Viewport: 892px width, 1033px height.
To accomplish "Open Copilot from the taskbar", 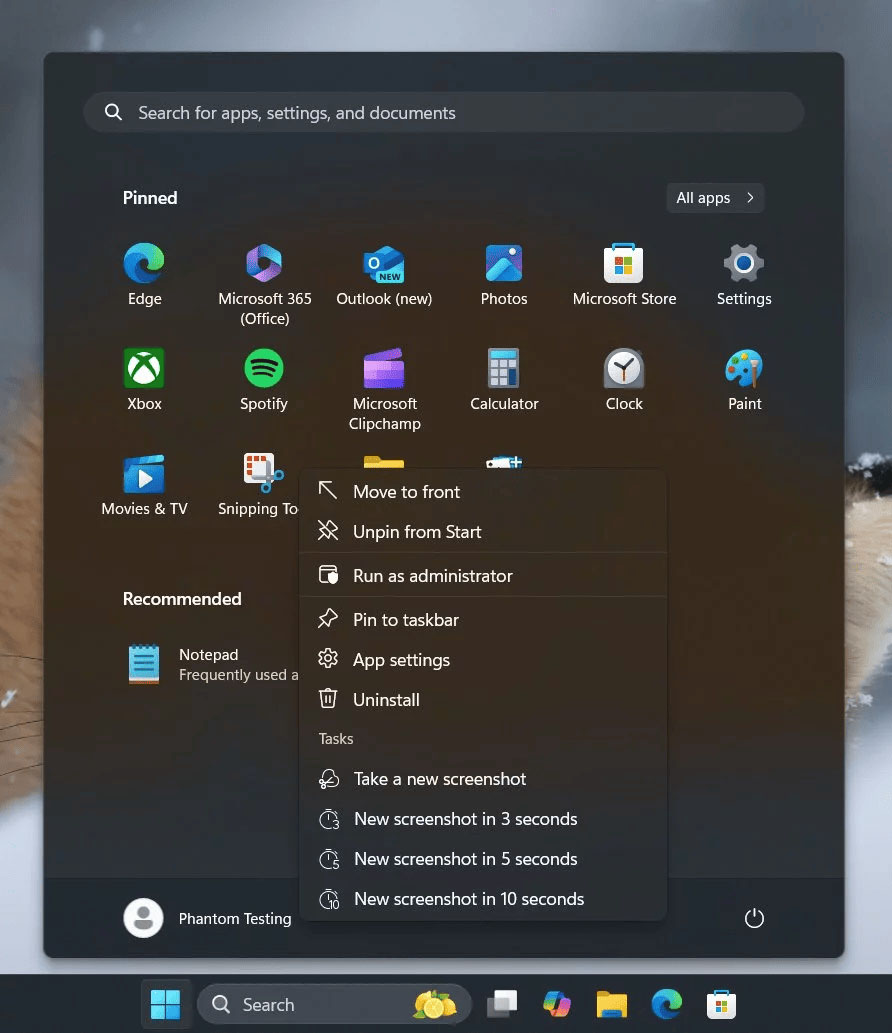I will pyautogui.click(x=557, y=1005).
